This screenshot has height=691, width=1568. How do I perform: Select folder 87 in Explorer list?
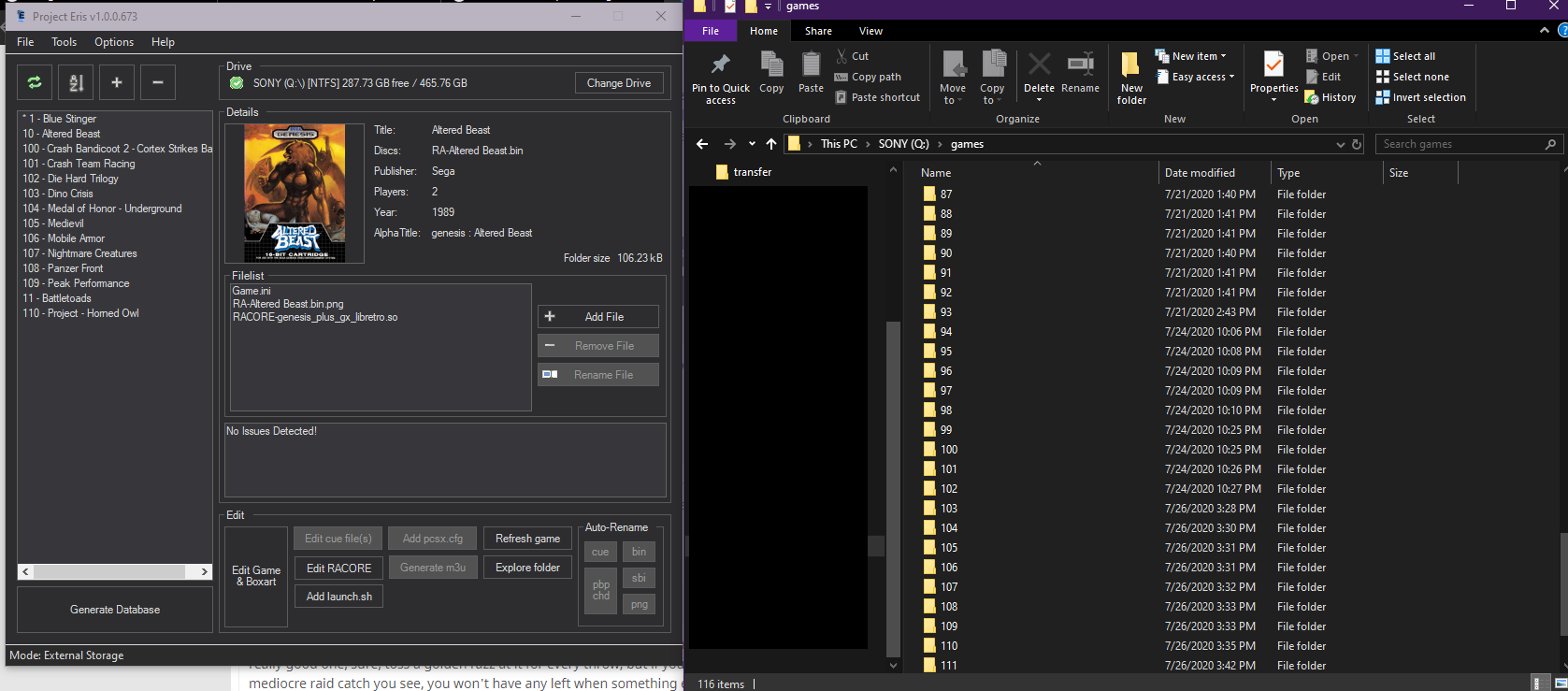[946, 194]
